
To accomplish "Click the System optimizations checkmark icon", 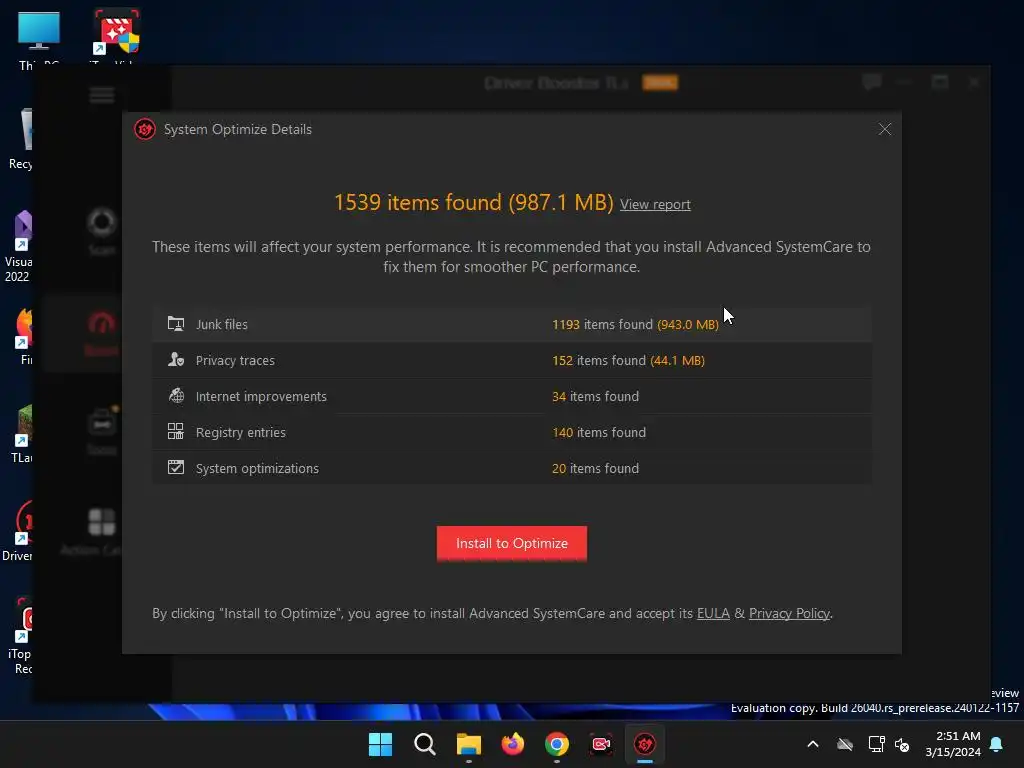I will coord(176,468).
